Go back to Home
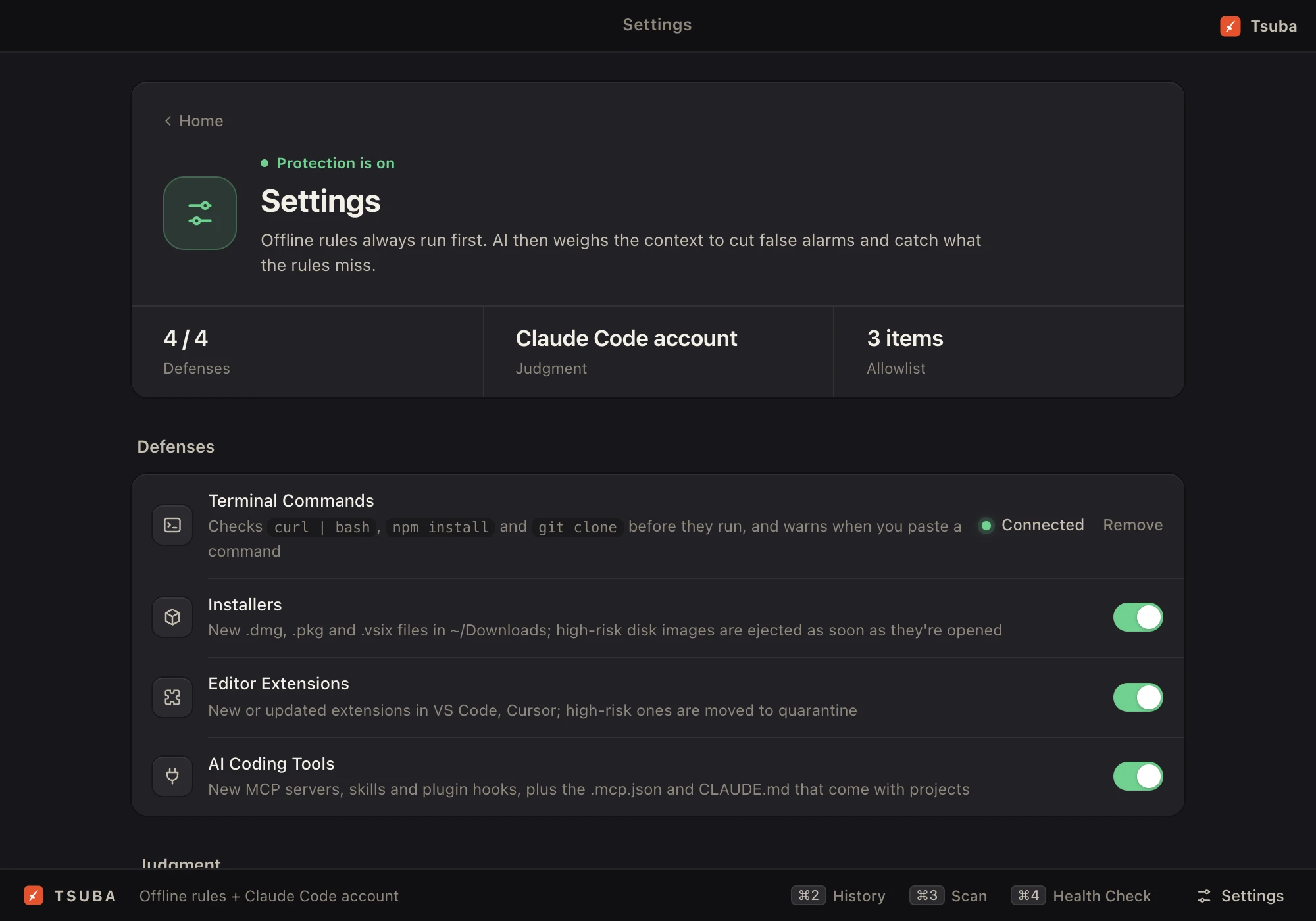This screenshot has width=1316, height=921. point(193,121)
